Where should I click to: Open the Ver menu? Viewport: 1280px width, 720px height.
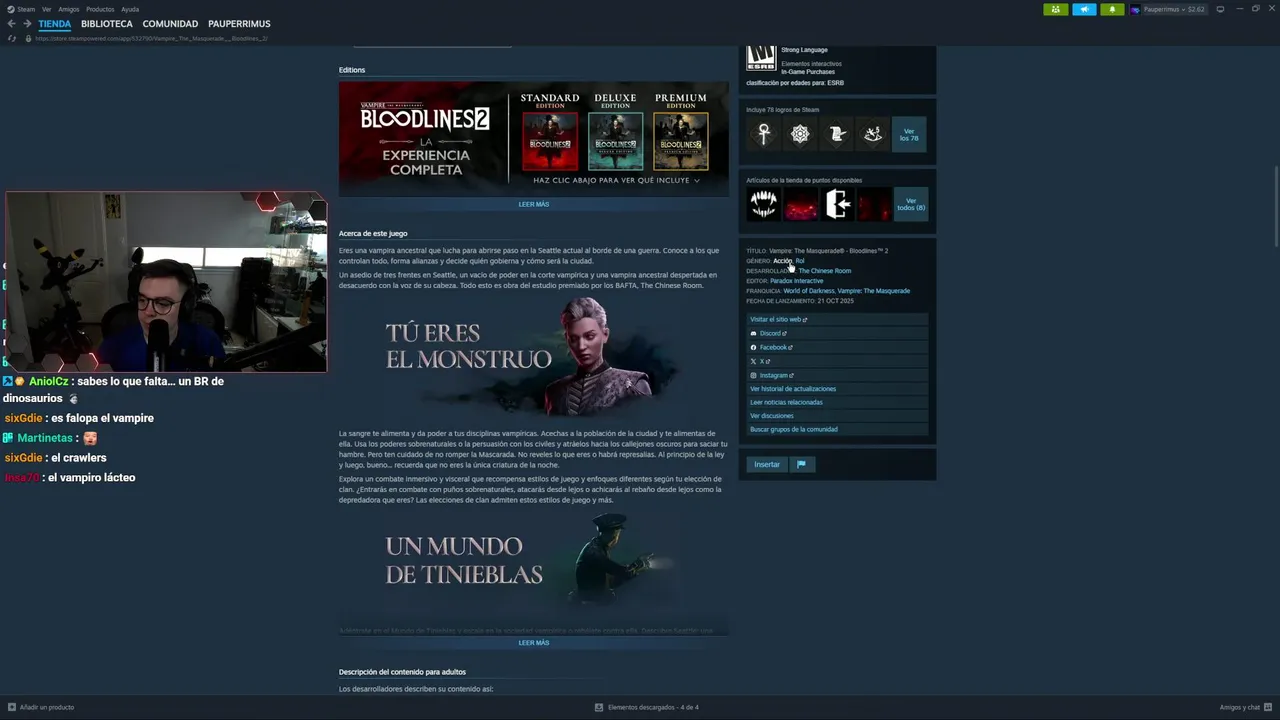(x=46, y=9)
